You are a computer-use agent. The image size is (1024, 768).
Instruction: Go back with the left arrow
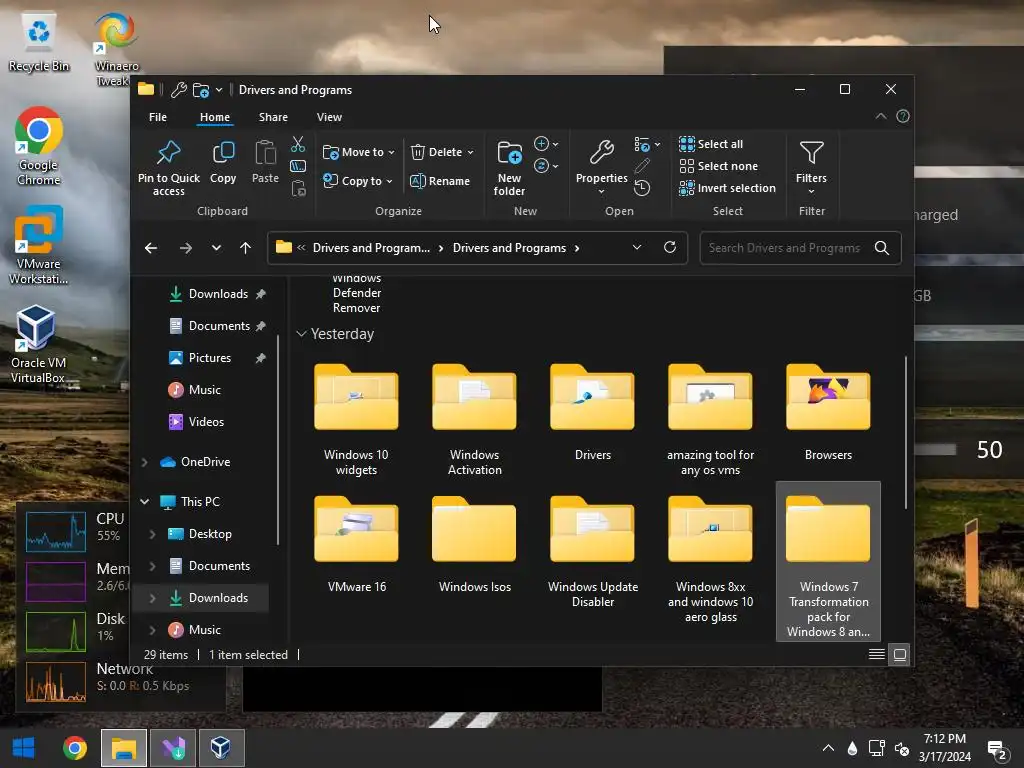click(151, 248)
